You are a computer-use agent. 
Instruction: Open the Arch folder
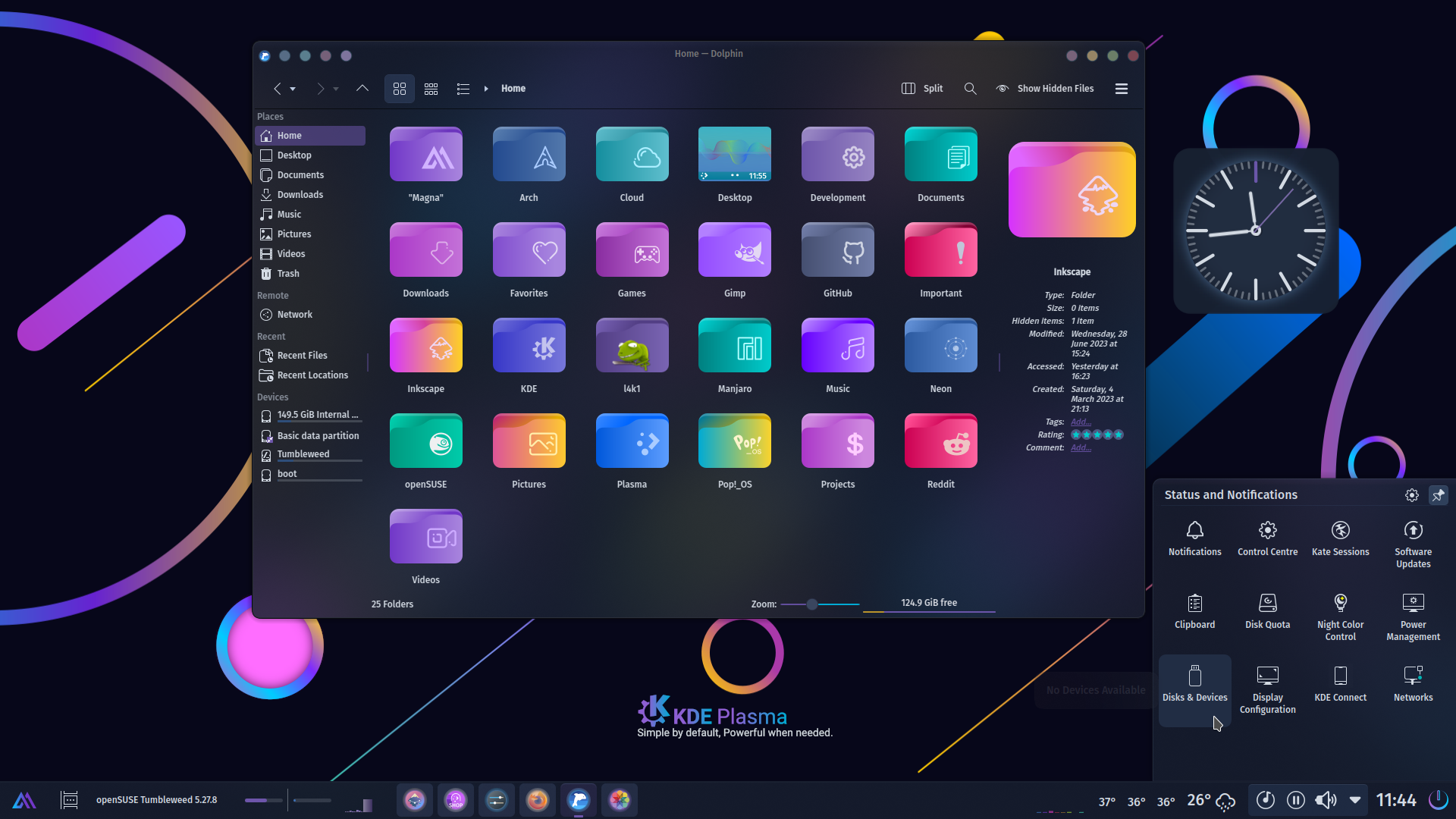529,155
